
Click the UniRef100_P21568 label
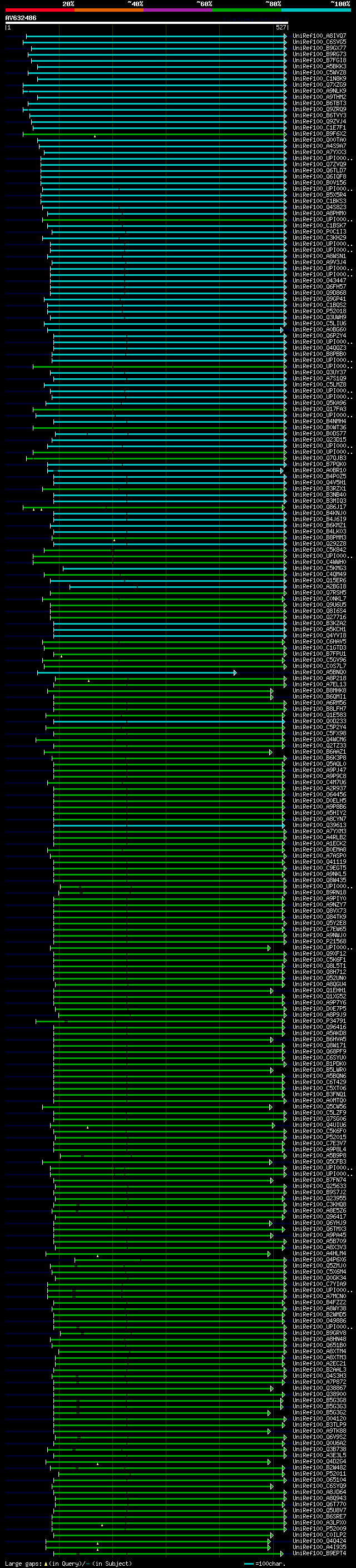pos(319,942)
